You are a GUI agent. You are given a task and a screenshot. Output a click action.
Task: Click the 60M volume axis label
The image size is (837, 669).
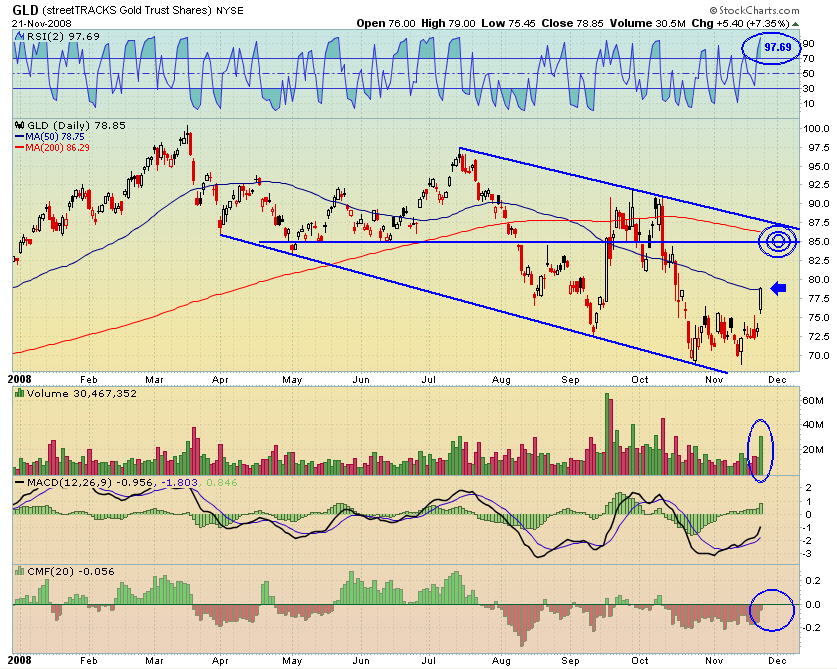click(813, 401)
